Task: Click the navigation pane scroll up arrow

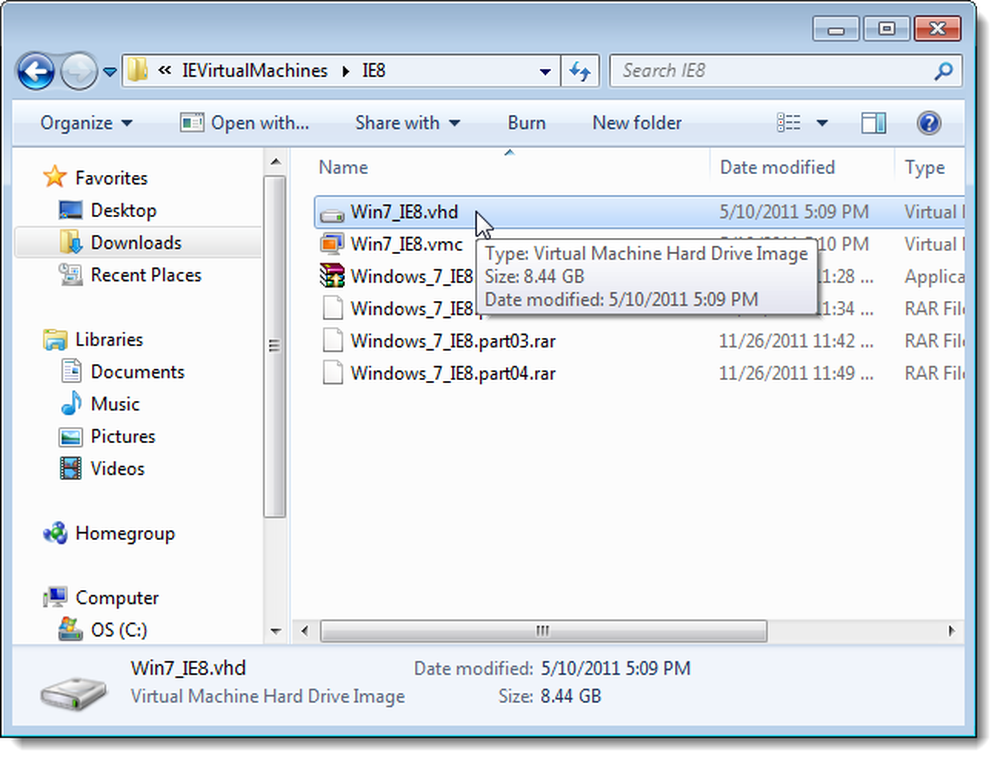Action: click(276, 162)
